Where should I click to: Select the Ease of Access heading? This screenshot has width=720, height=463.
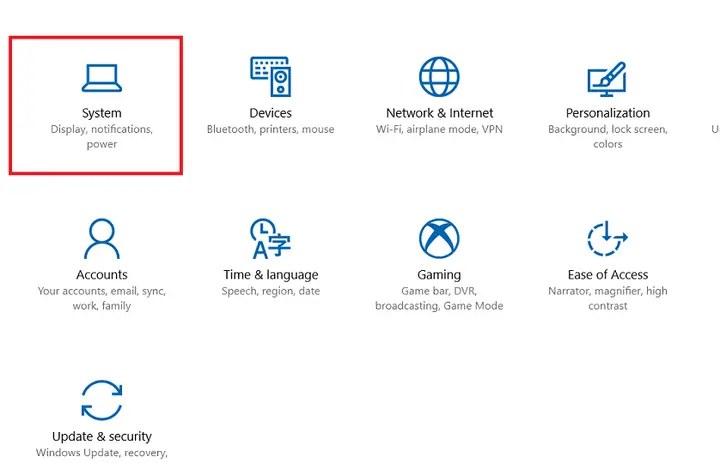pyautogui.click(x=608, y=275)
